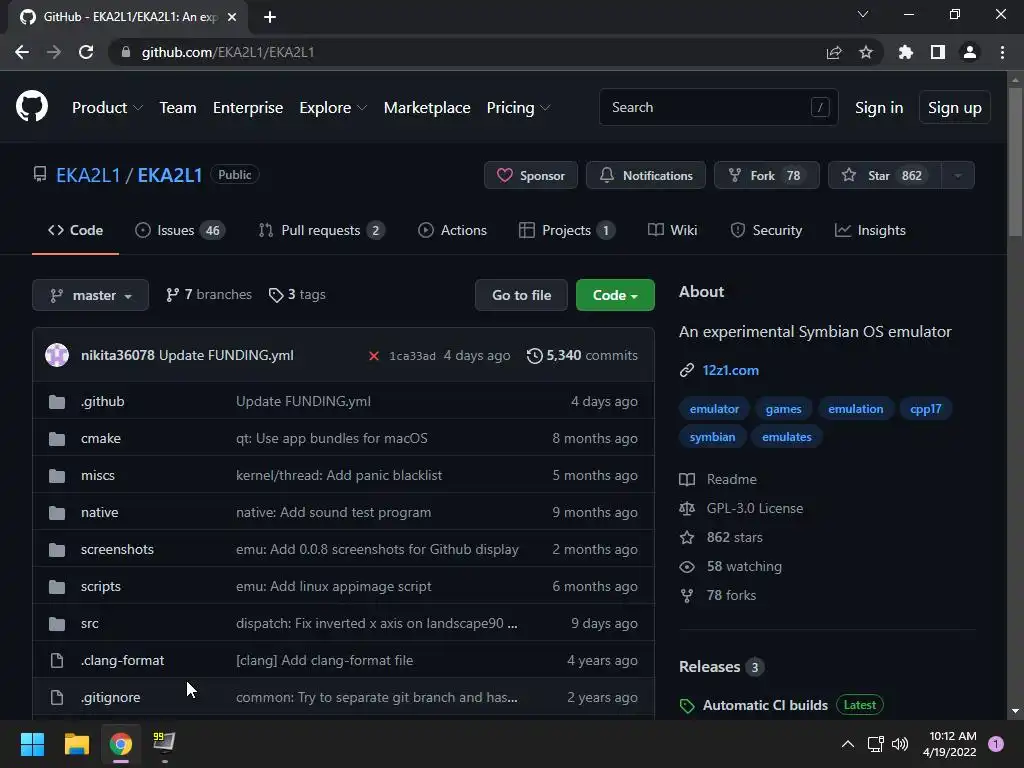
Task: Open the .clang-format file
Action: pos(122,660)
